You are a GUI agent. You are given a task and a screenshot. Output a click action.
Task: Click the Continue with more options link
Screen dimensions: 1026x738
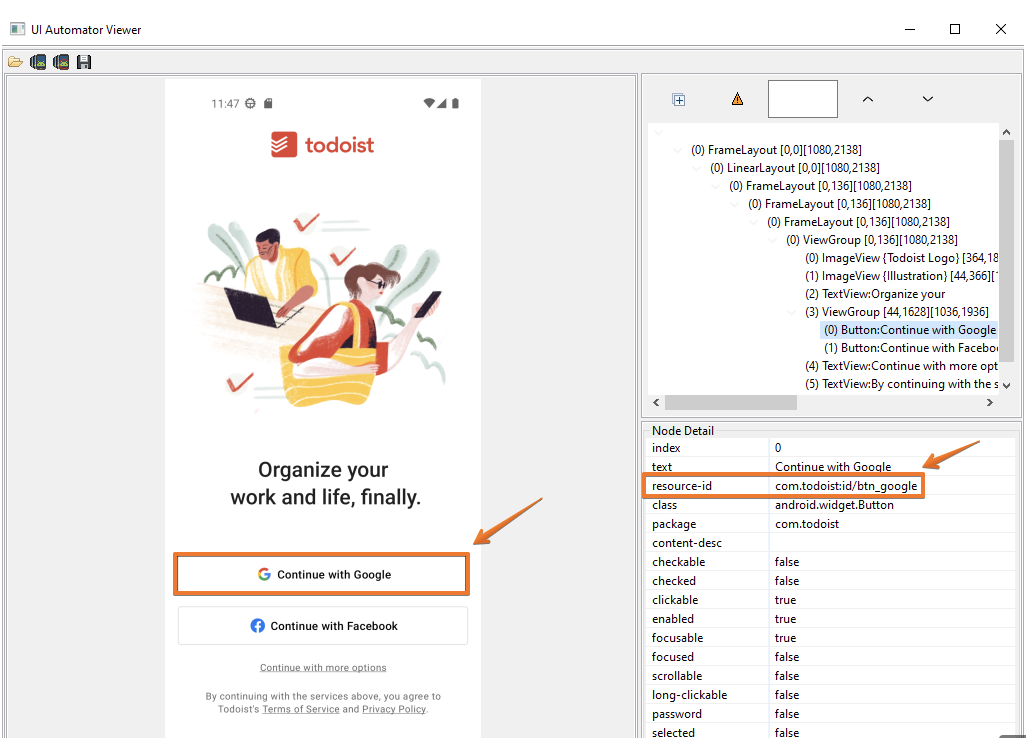pyautogui.click(x=323, y=667)
